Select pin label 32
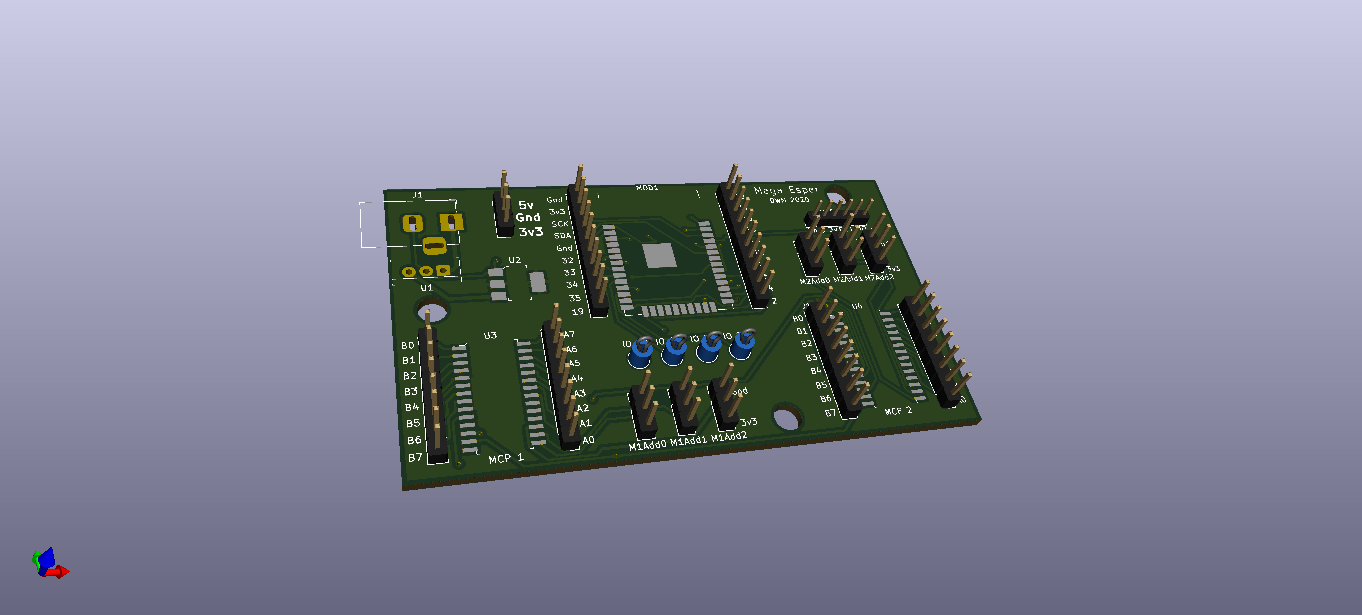 pos(568,260)
